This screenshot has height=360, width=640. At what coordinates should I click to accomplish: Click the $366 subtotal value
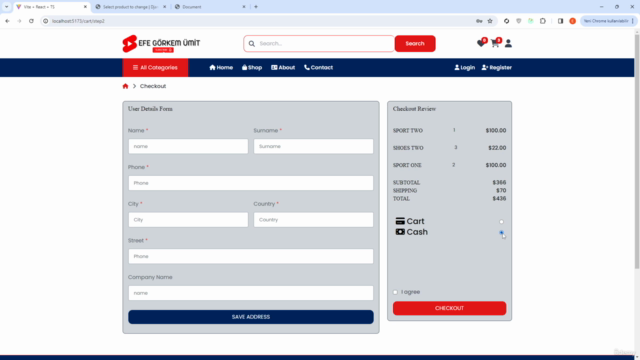(499, 182)
